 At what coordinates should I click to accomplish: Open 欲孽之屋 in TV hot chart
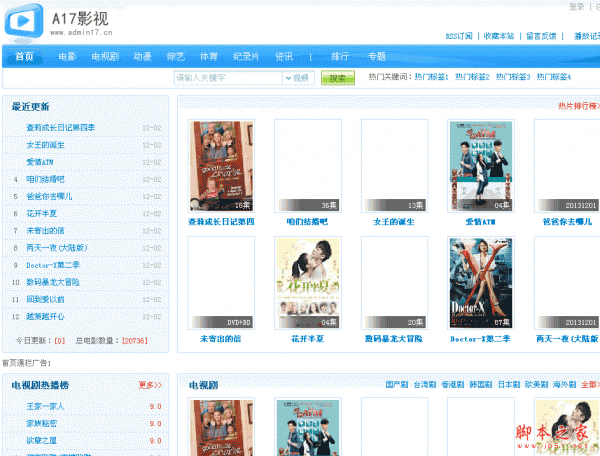click(x=41, y=441)
